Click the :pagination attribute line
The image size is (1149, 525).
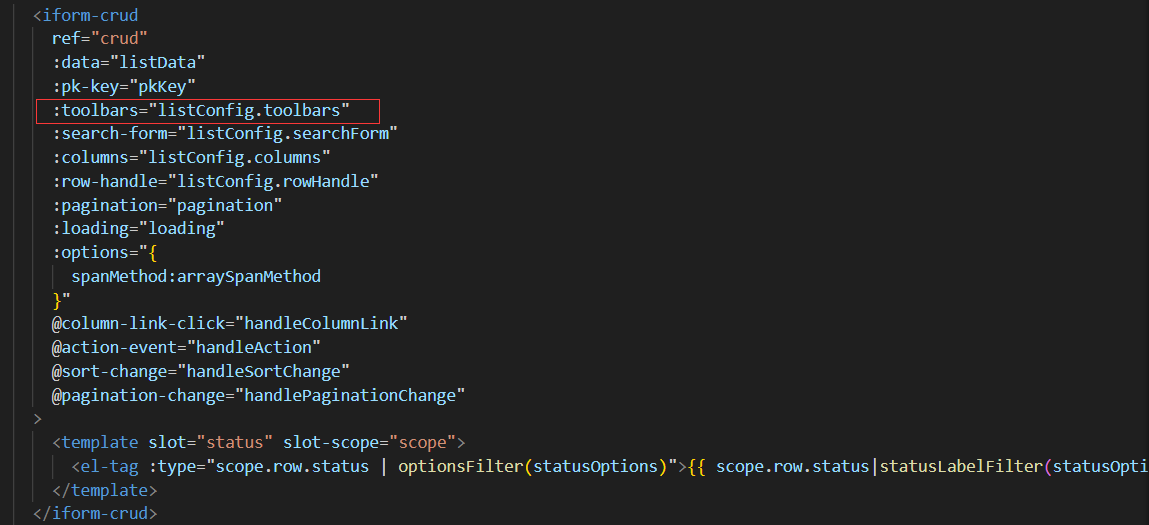point(167,205)
